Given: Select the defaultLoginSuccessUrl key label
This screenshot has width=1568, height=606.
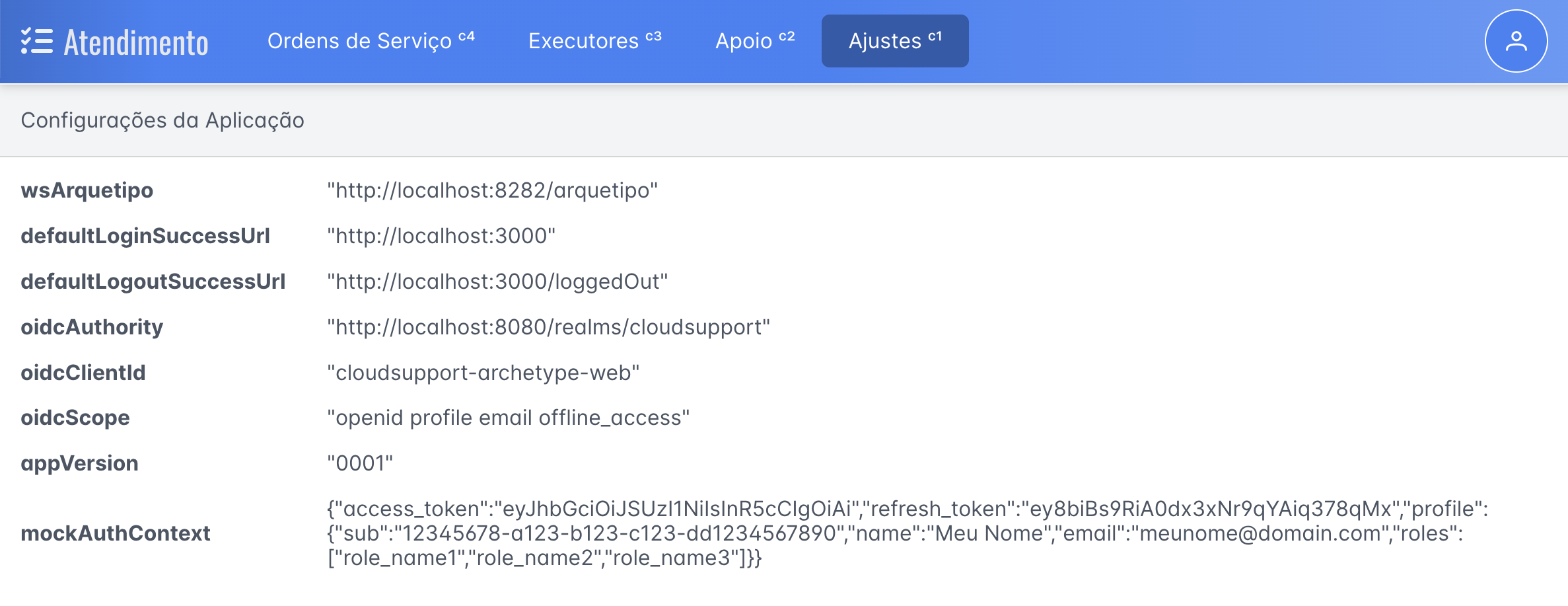Looking at the screenshot, I should tap(145, 236).
